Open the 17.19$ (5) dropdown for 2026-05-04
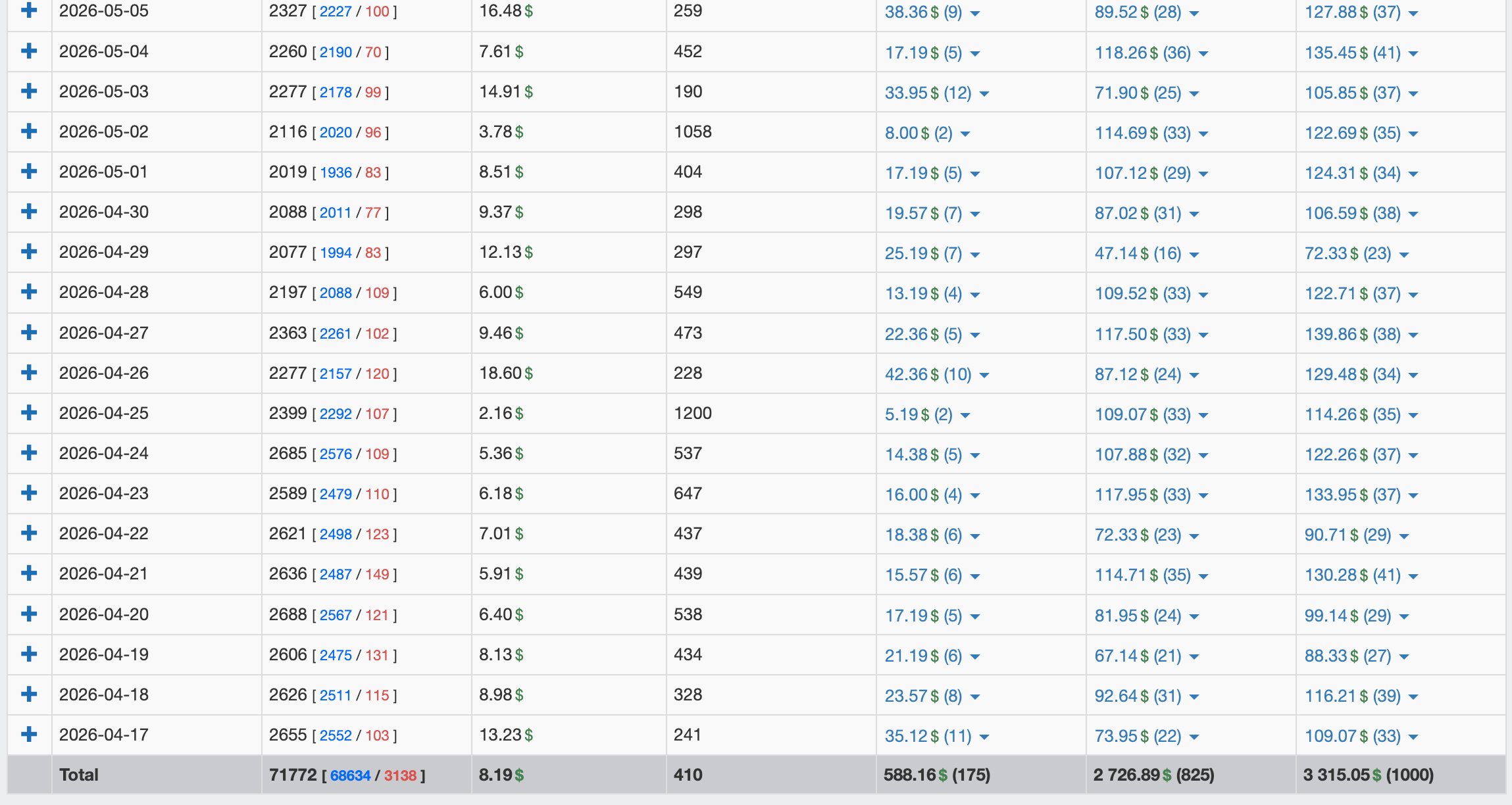Viewport: 1512px width, 805px height. (x=932, y=53)
